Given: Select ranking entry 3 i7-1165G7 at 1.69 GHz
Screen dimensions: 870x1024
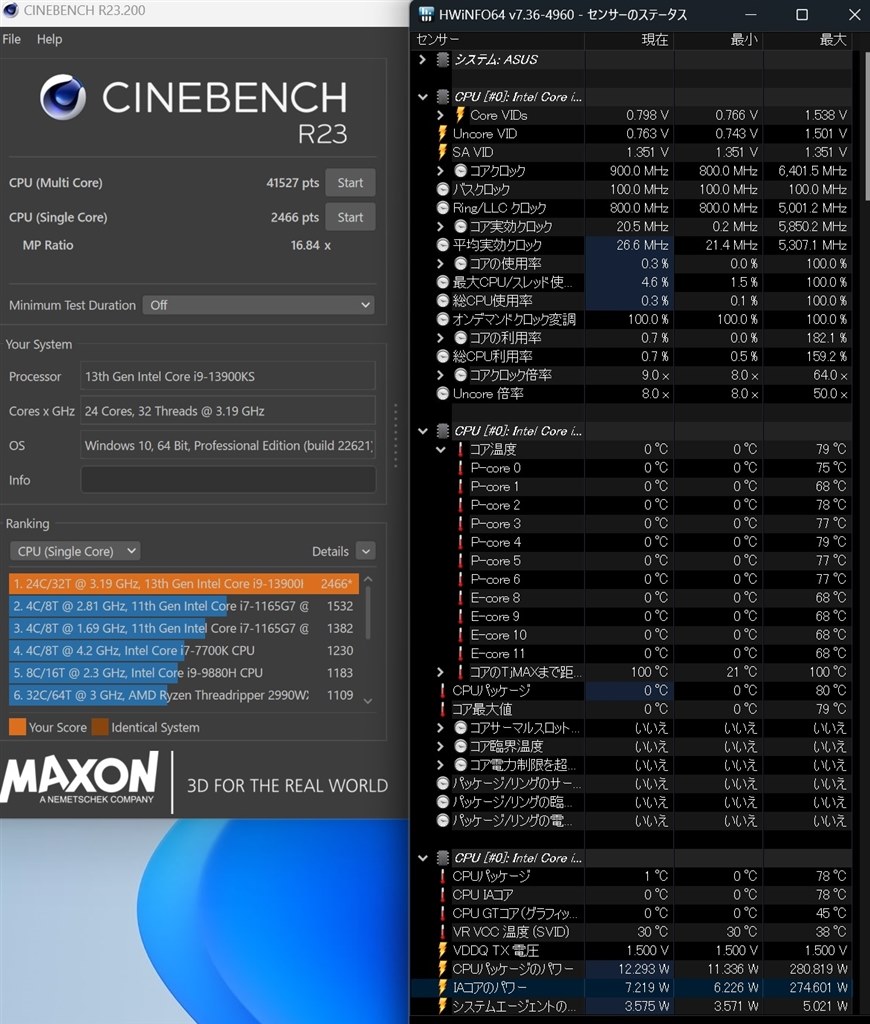Looking at the screenshot, I should coord(184,628).
